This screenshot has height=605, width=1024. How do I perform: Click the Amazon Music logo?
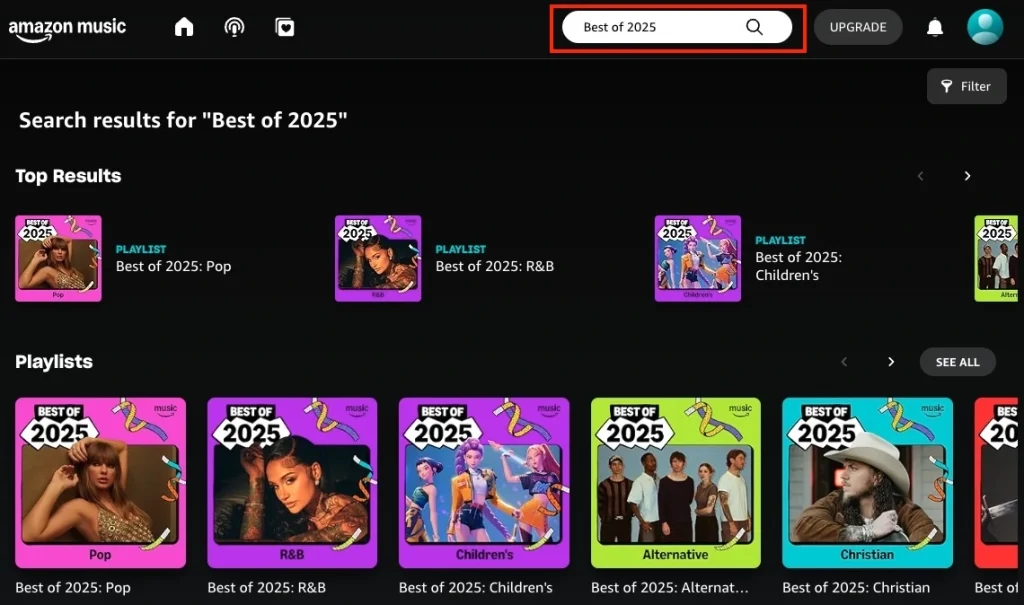67,27
